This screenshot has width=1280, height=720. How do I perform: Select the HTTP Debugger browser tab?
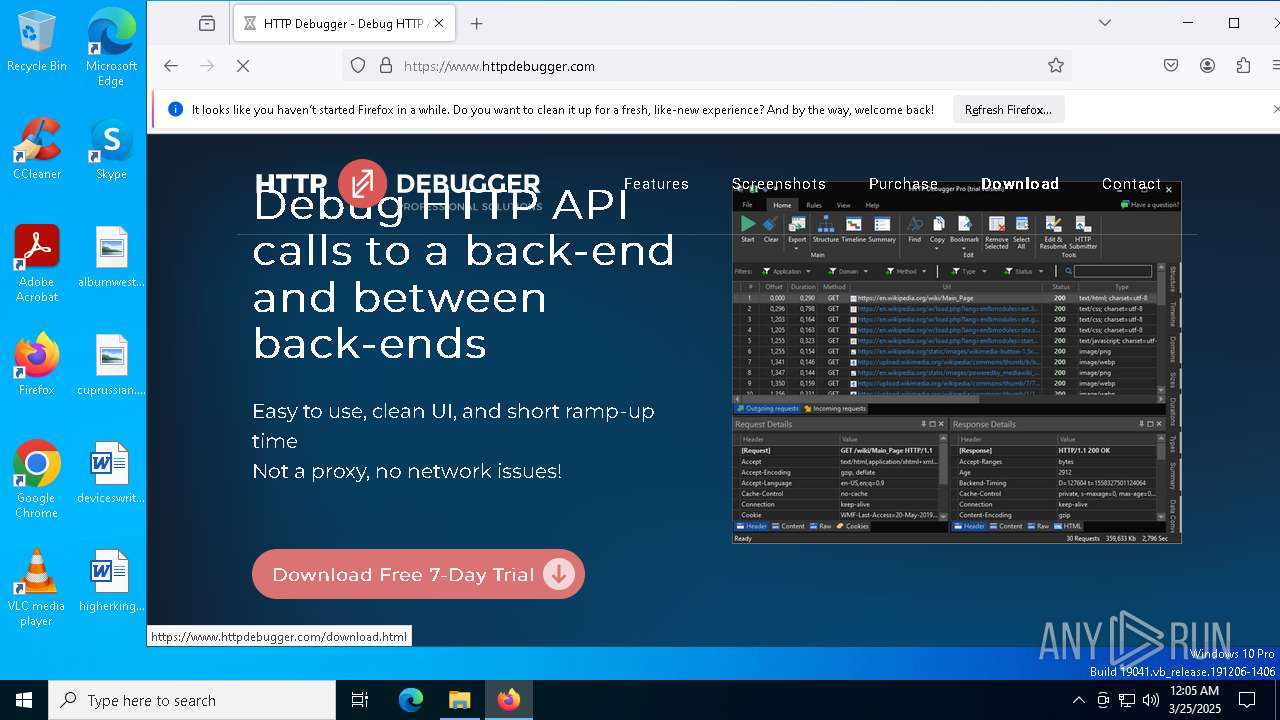(x=343, y=23)
